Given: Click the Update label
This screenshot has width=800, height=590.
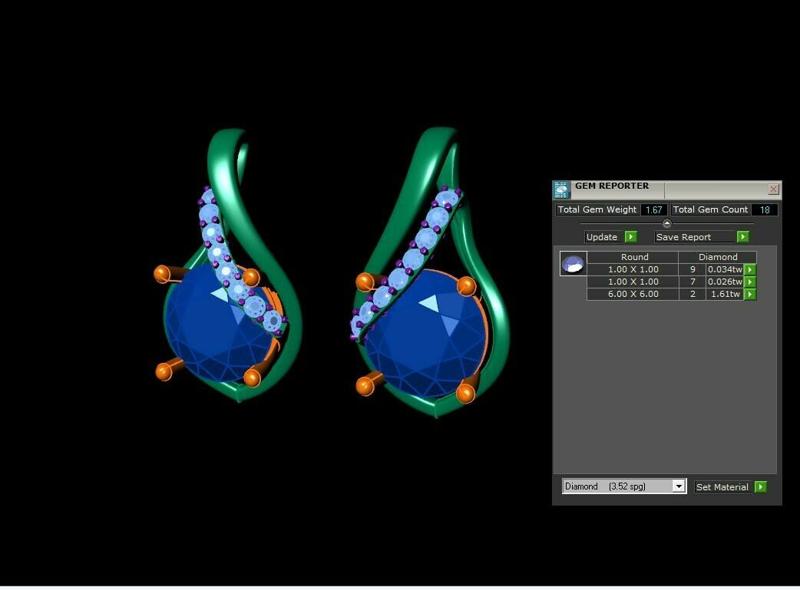Looking at the screenshot, I should 602,237.
